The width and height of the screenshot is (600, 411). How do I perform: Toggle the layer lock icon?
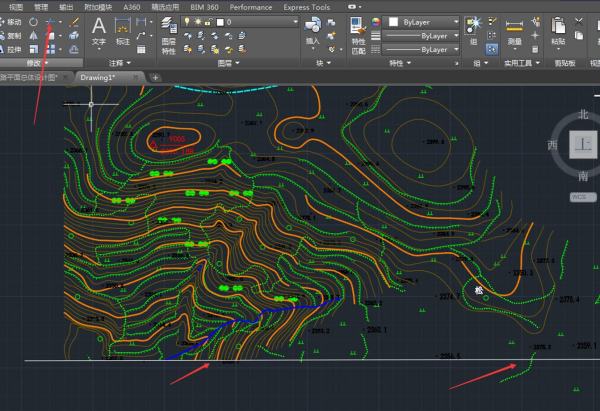click(x=208, y=21)
